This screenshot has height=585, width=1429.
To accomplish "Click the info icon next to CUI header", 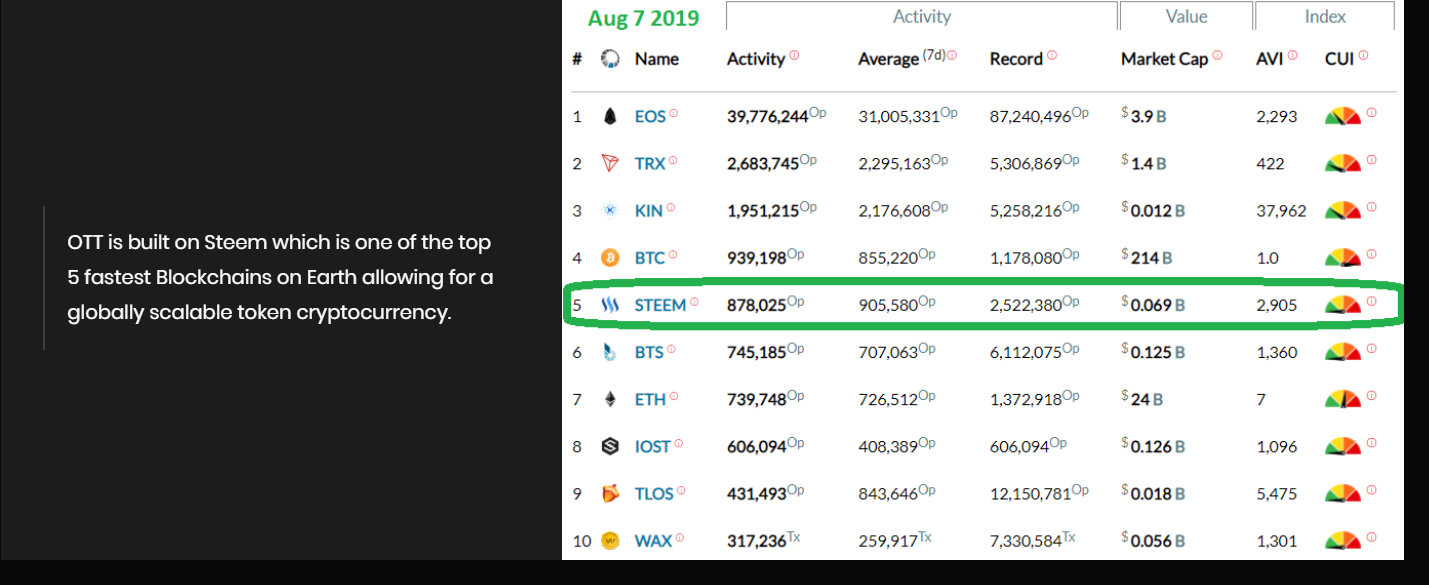I will pyautogui.click(x=1363, y=55).
